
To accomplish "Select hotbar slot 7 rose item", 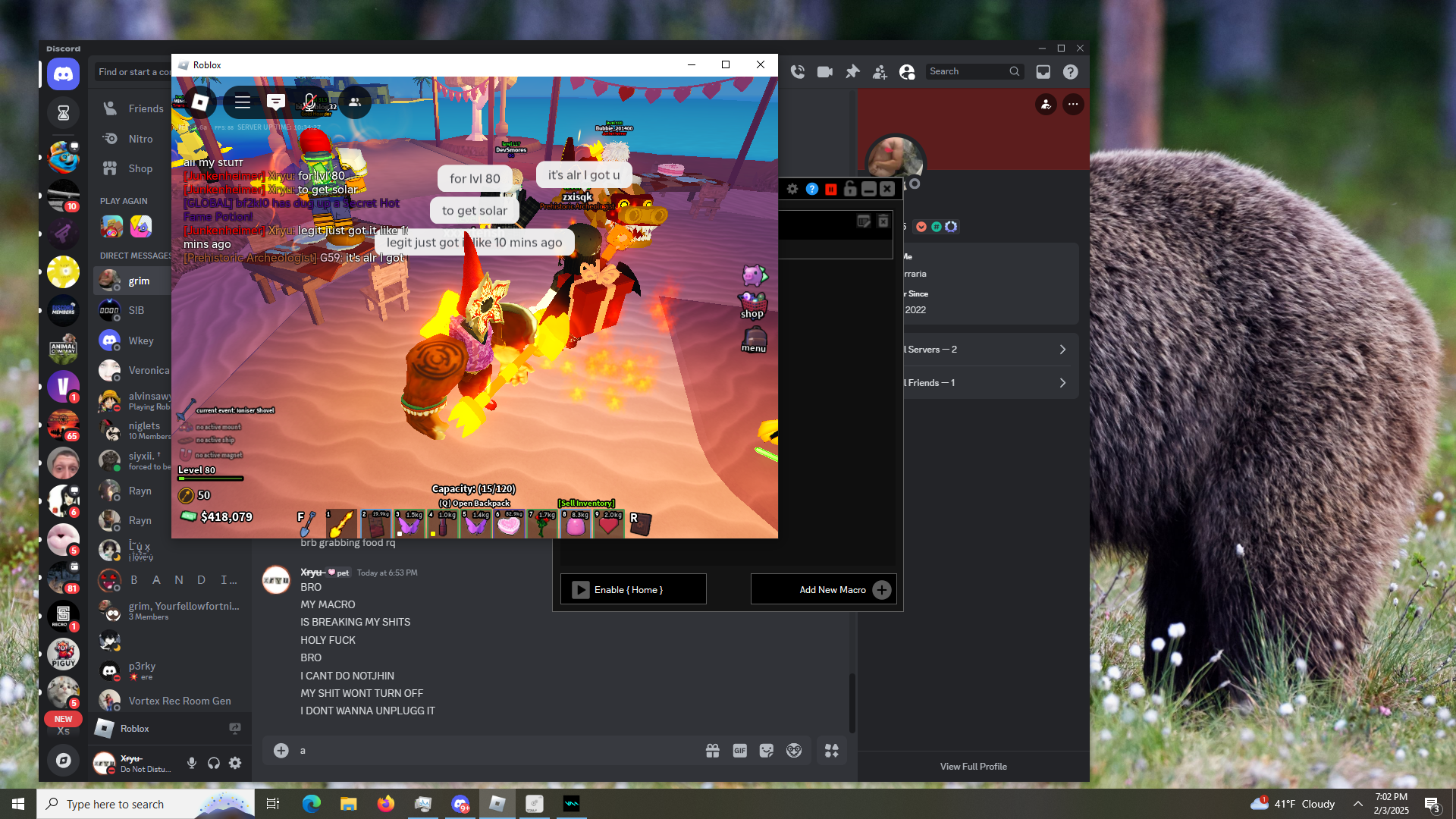I will coord(542,523).
